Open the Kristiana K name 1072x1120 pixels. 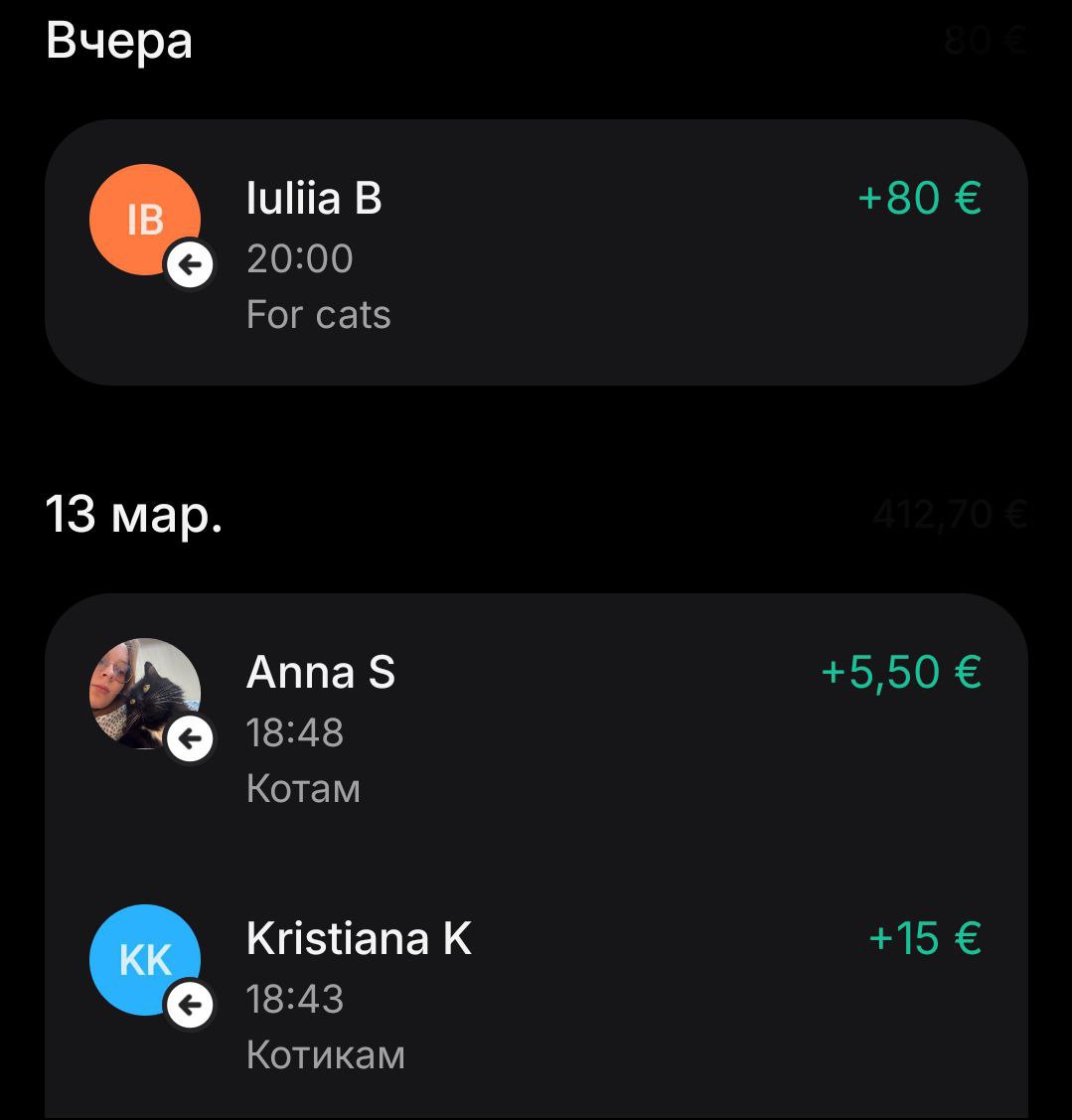pos(359,938)
